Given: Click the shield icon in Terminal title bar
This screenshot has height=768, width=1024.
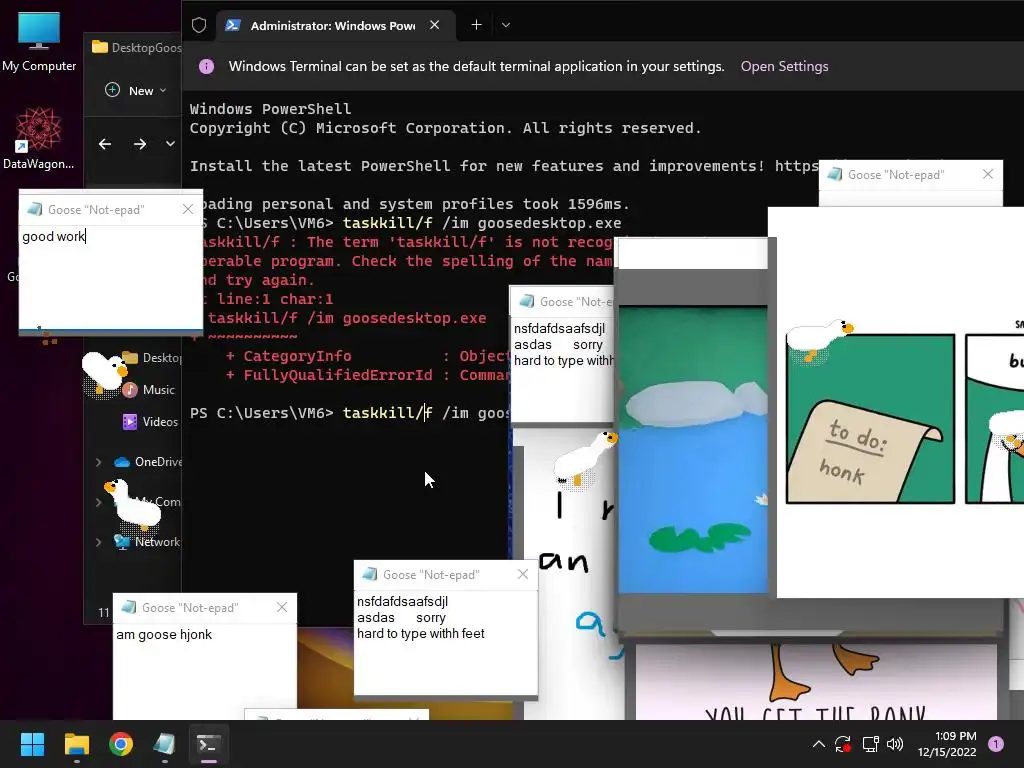Looking at the screenshot, I should [199, 25].
